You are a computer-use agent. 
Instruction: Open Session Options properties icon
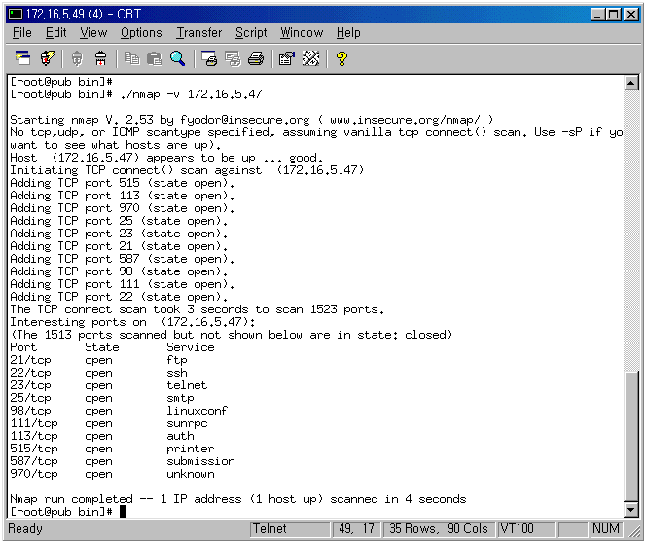point(287,59)
